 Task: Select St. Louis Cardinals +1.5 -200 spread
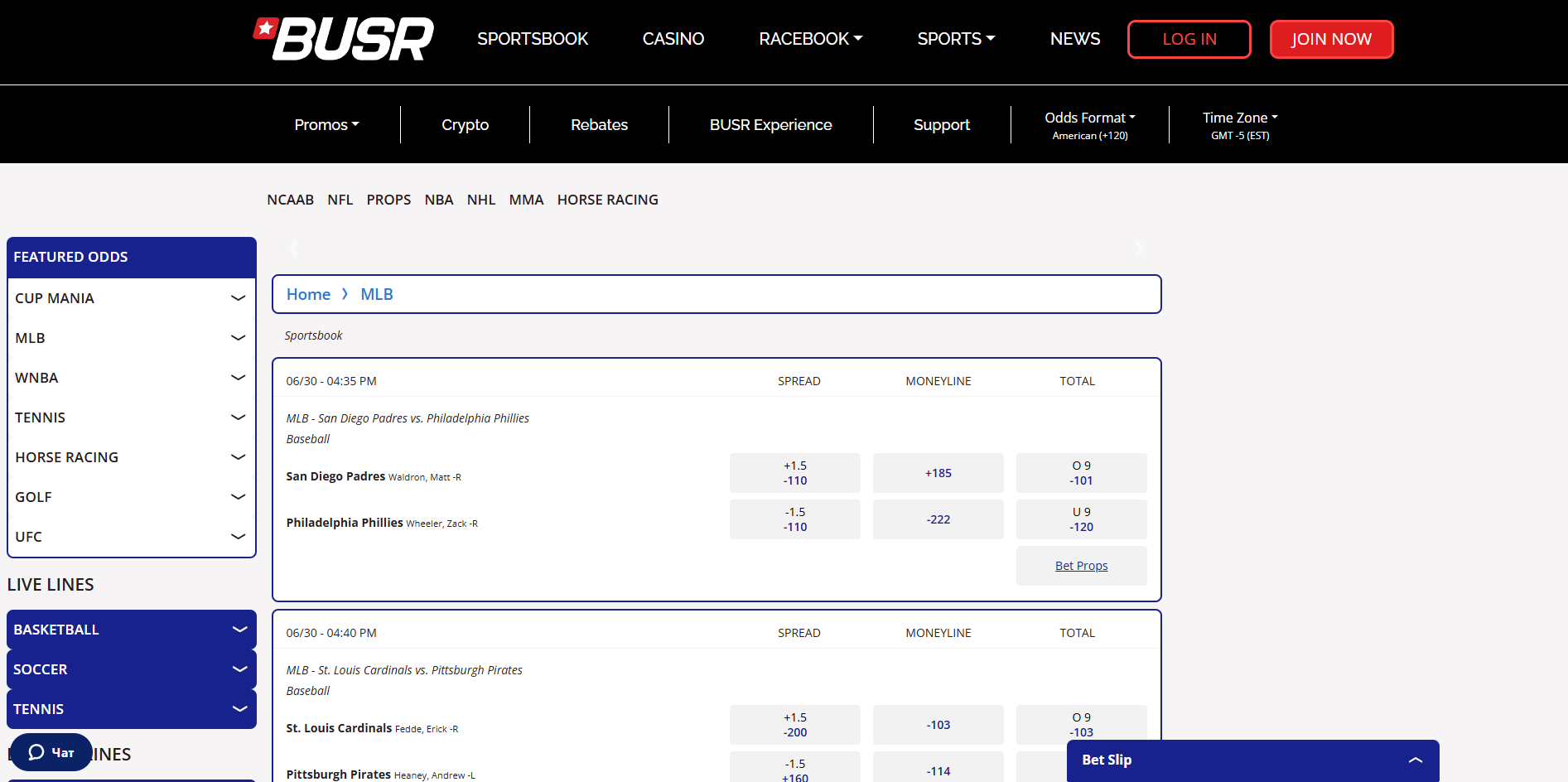pyautogui.click(x=795, y=725)
